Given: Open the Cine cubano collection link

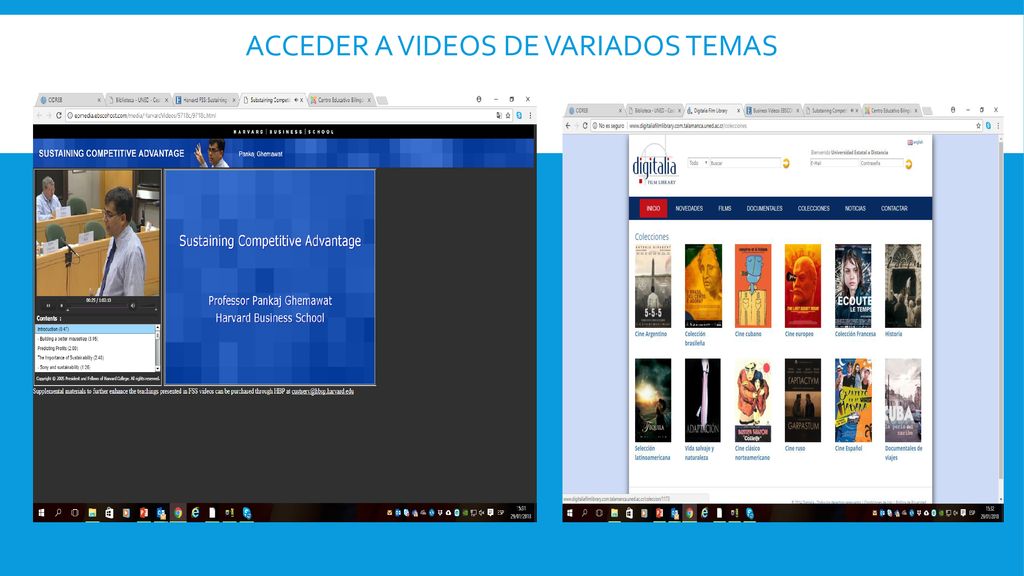Looking at the screenshot, I should pos(748,334).
